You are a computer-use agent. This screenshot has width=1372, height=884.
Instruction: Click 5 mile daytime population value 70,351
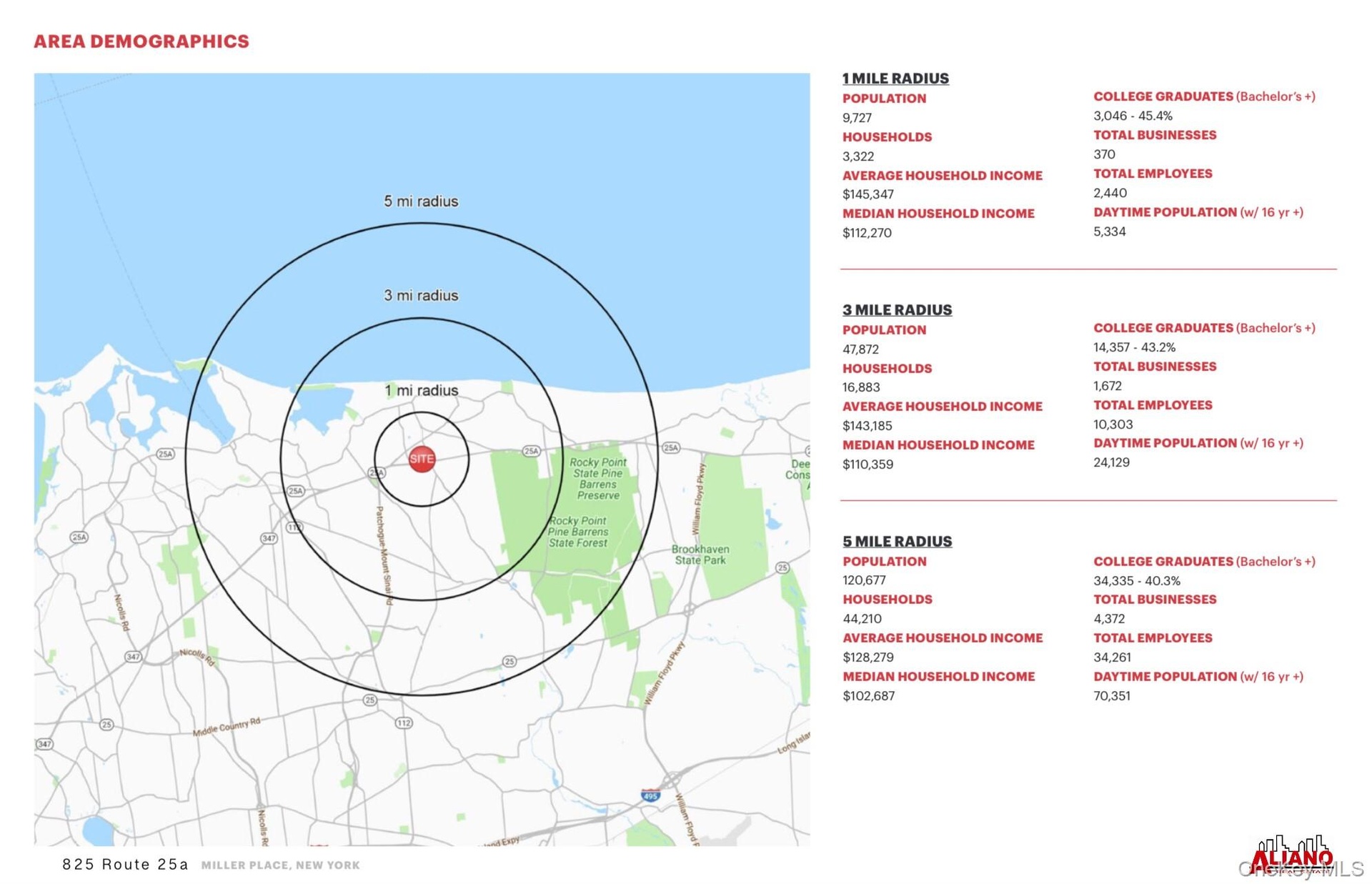coord(1111,696)
